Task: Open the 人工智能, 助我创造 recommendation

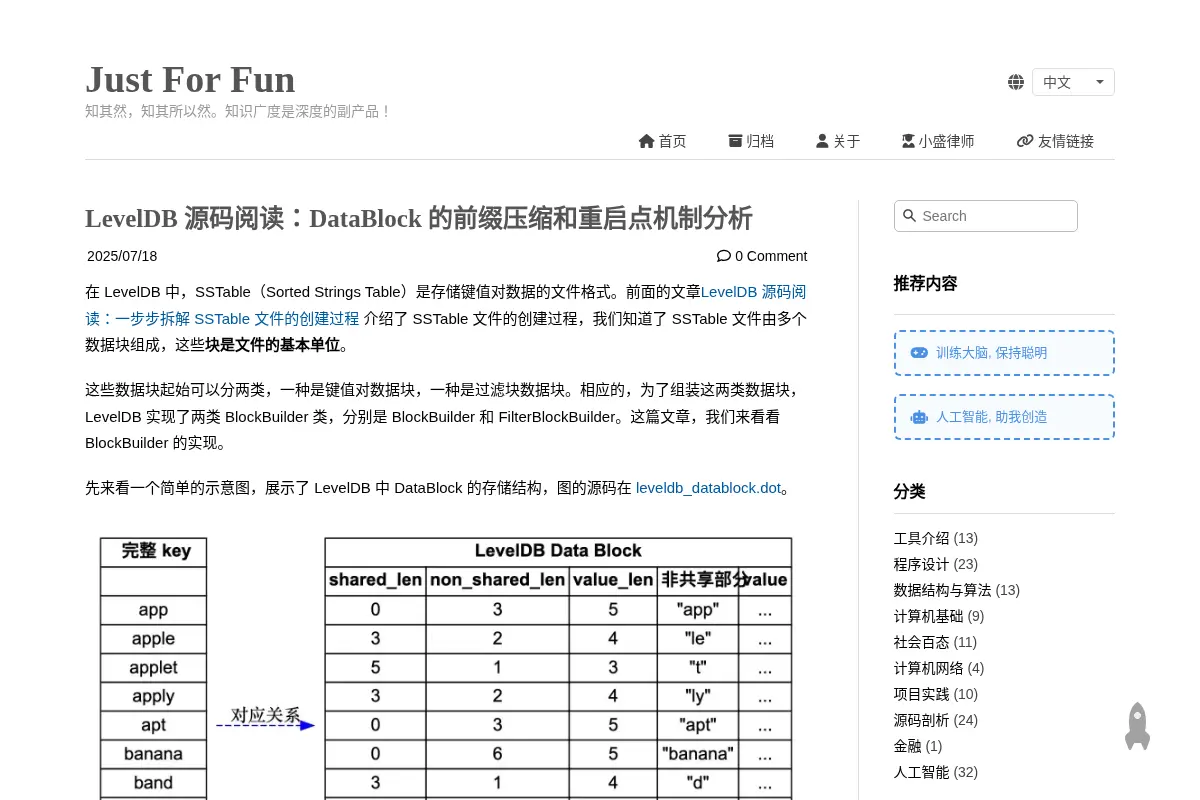Action: (x=1004, y=417)
